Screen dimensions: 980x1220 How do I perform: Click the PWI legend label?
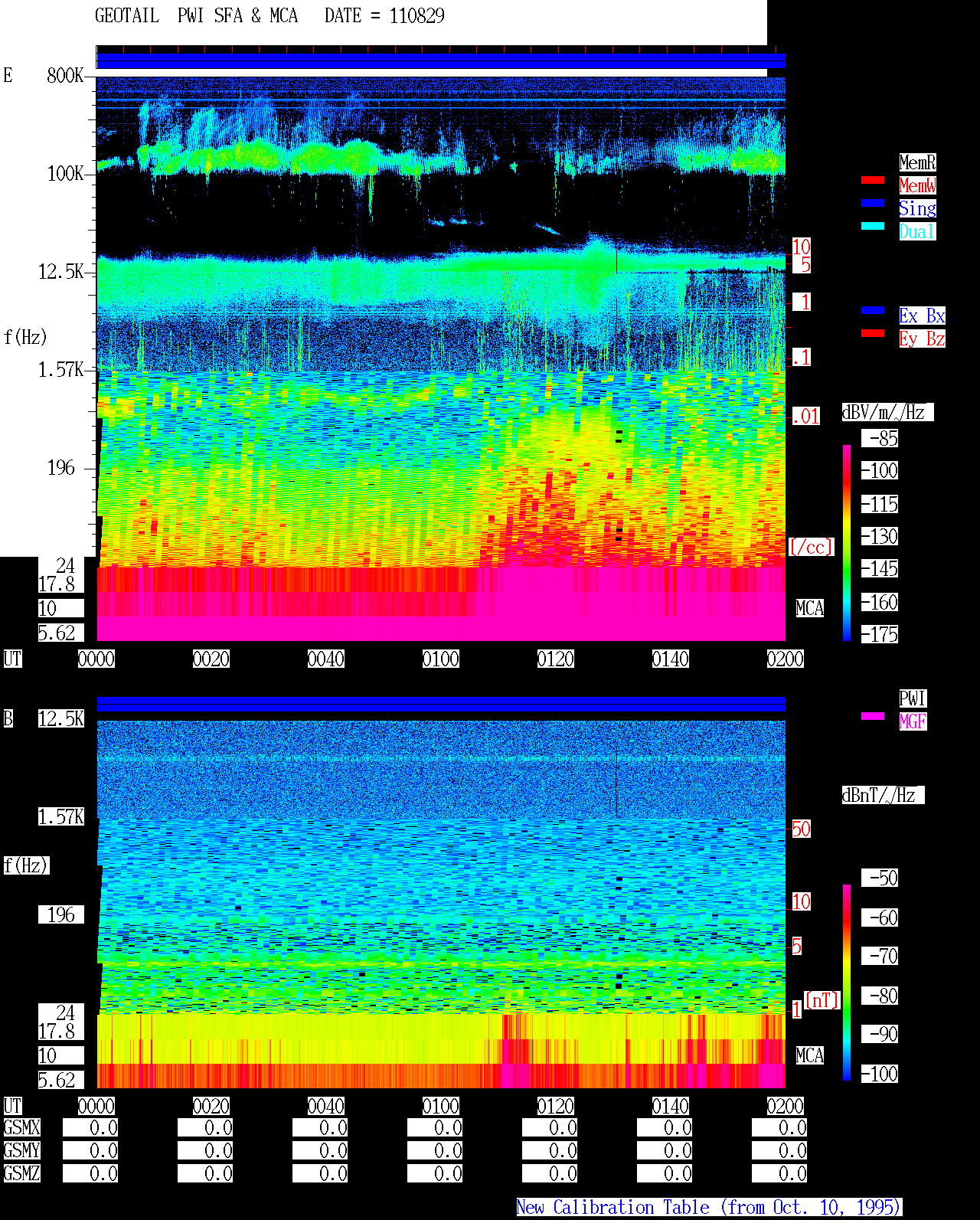tap(913, 698)
